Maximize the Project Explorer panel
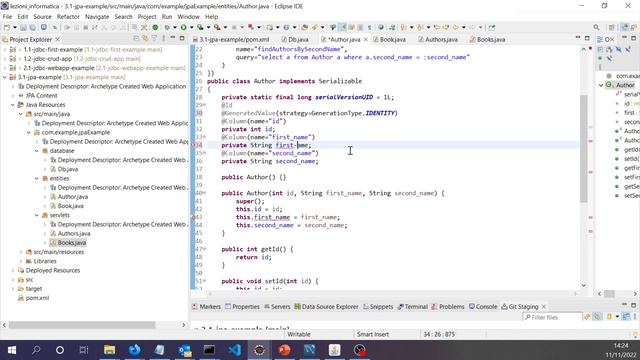640x360 pixels. coord(182,38)
